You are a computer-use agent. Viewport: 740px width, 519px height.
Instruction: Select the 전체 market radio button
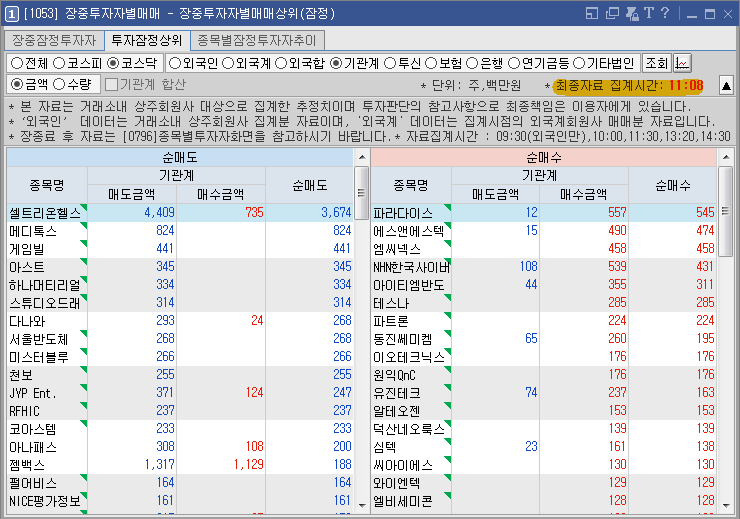[17, 63]
